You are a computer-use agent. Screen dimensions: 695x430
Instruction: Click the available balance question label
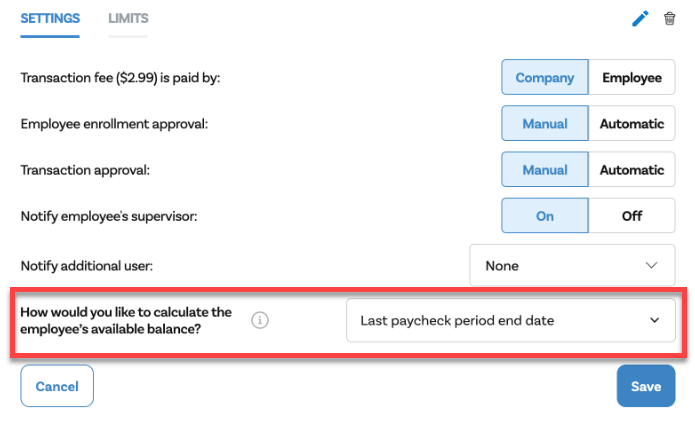tap(126, 321)
